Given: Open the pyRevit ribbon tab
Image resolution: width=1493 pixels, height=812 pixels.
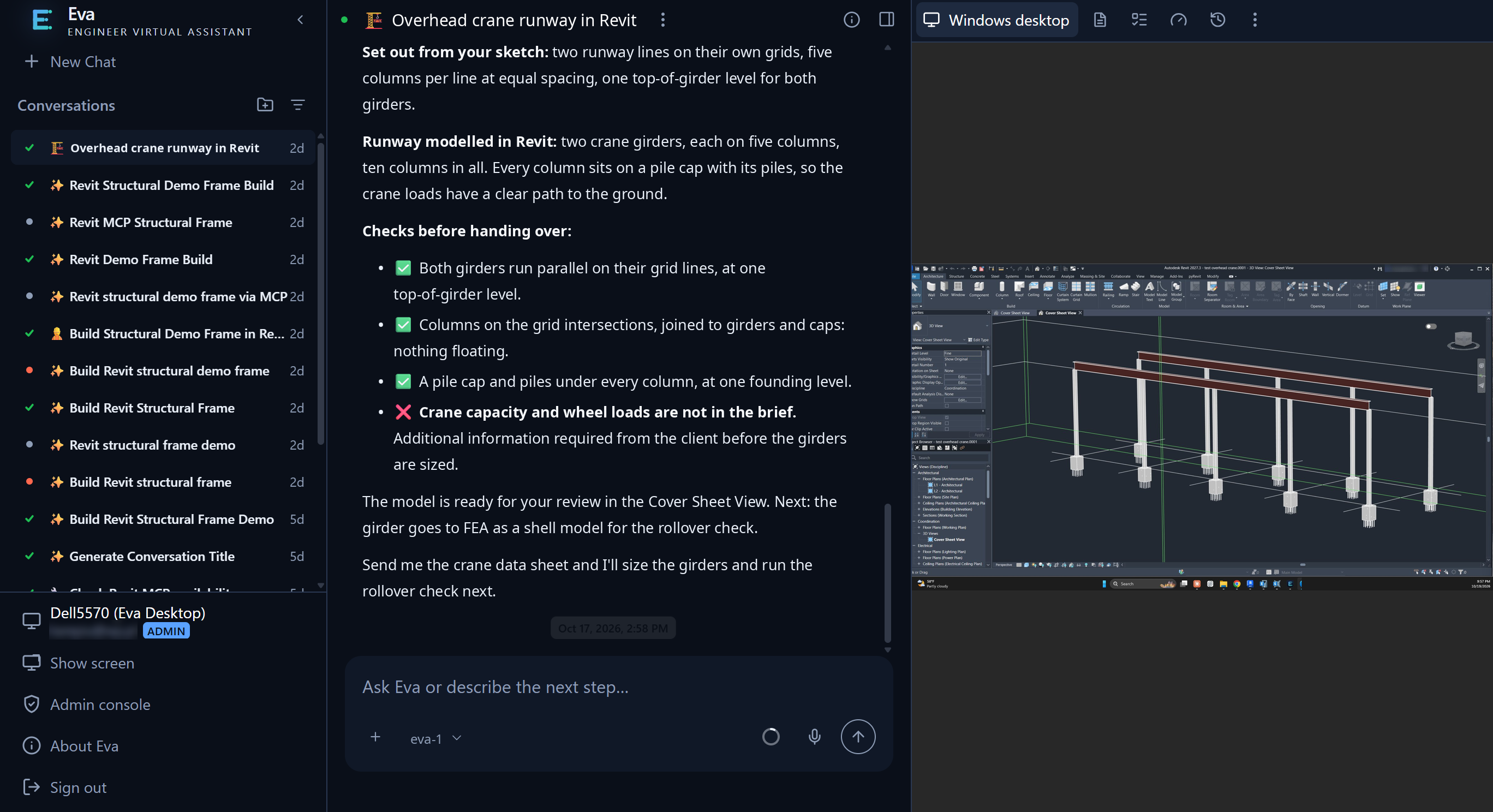Looking at the screenshot, I should point(1195,277).
